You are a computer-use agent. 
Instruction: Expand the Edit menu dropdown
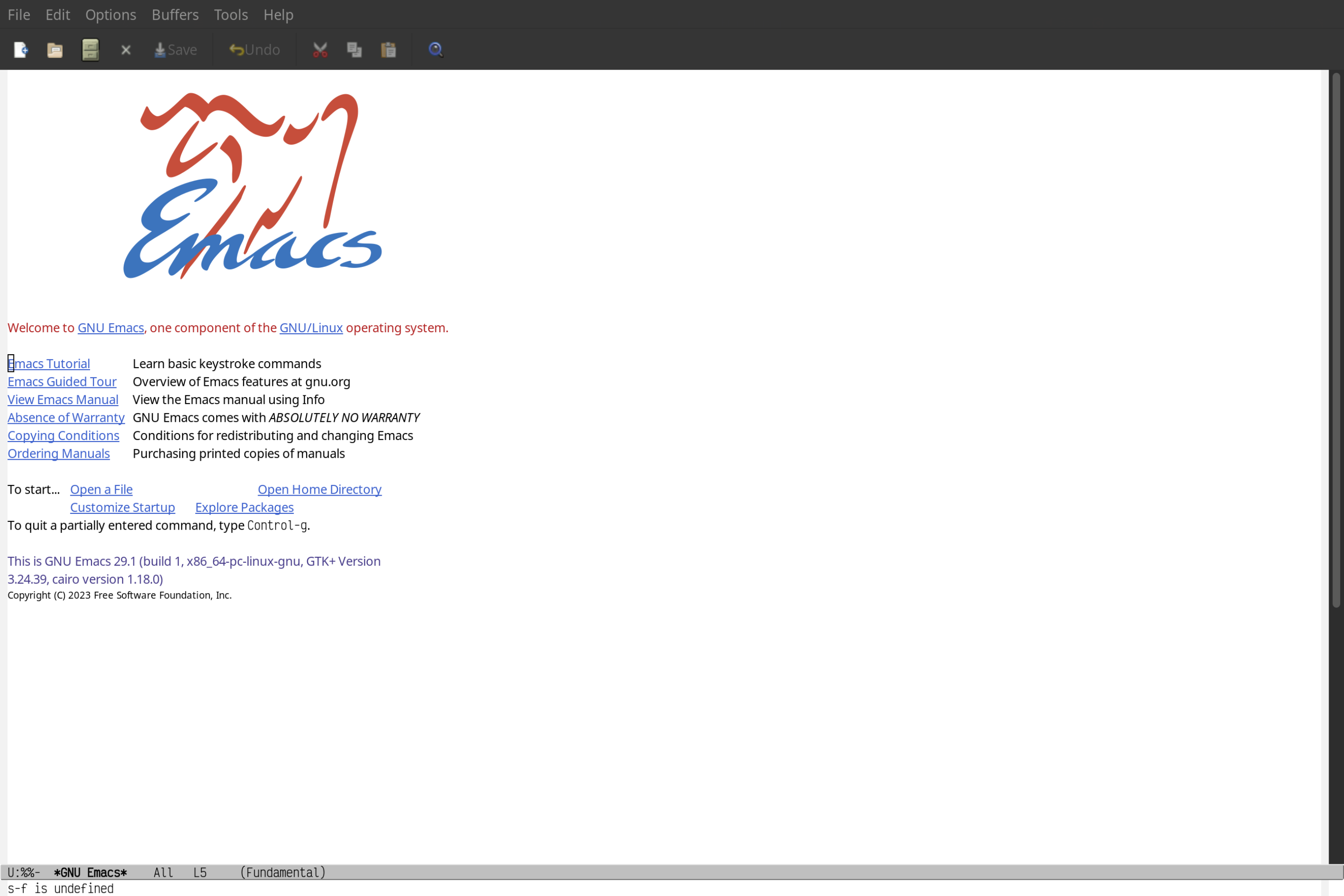(57, 14)
